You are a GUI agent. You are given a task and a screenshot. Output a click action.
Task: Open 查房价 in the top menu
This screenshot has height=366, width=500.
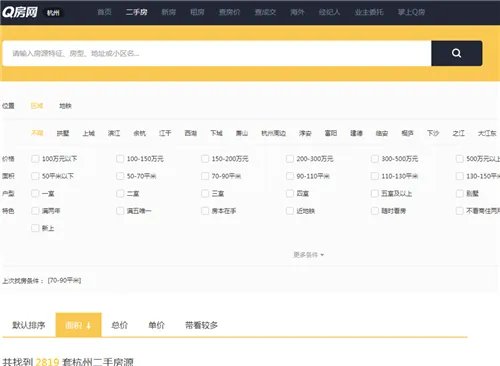(229, 12)
